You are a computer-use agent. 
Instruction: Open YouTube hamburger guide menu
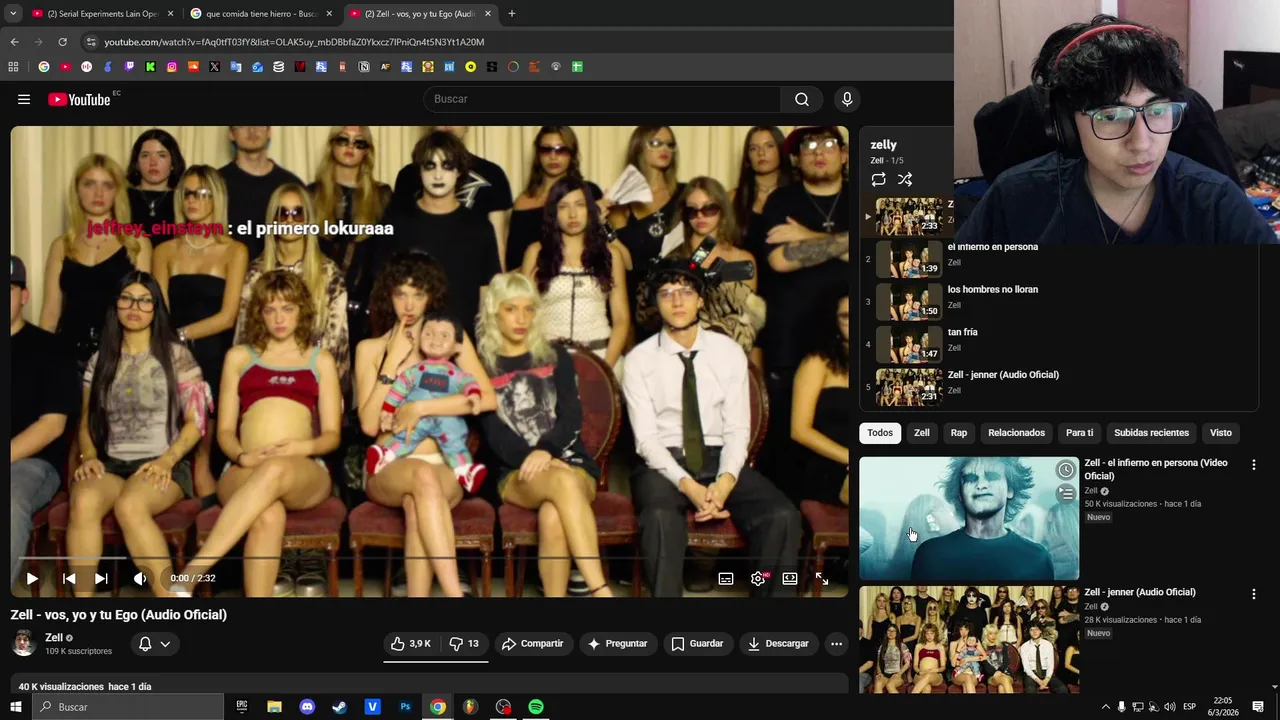(24, 99)
